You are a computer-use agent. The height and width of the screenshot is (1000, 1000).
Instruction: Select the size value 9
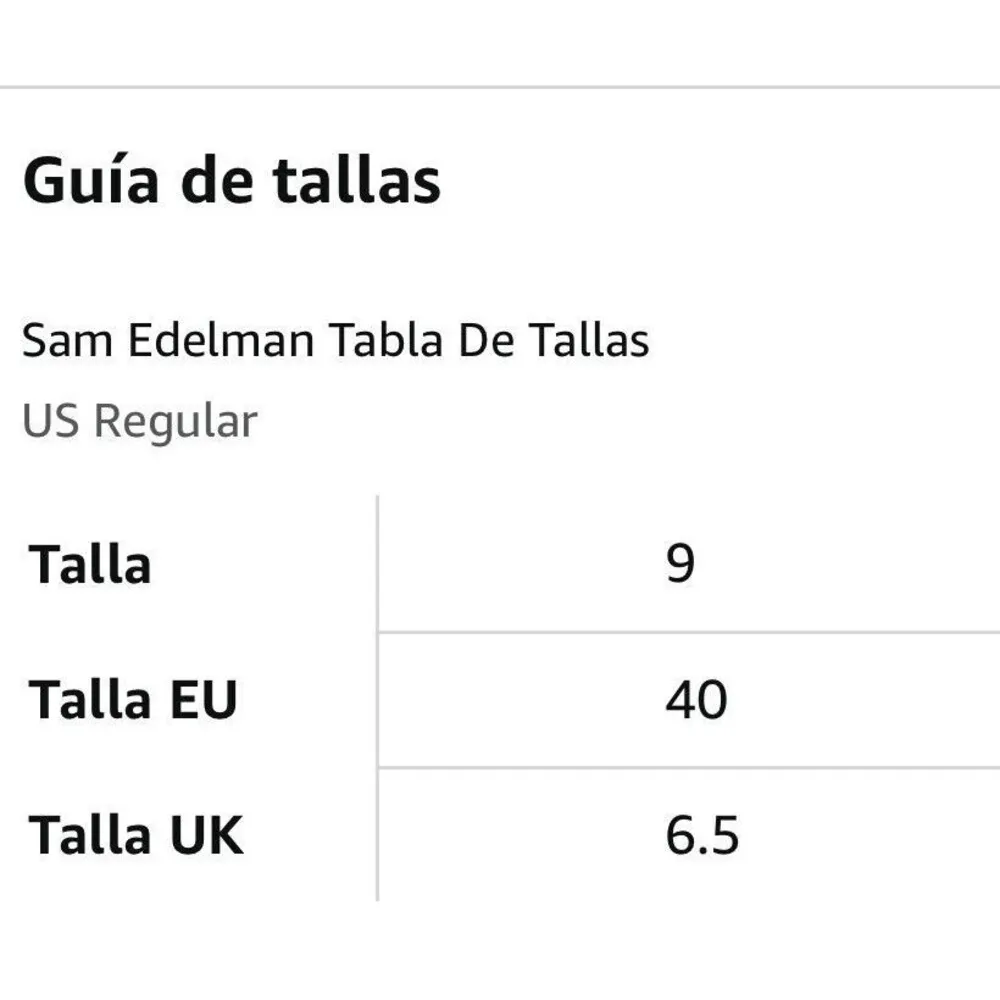point(680,565)
